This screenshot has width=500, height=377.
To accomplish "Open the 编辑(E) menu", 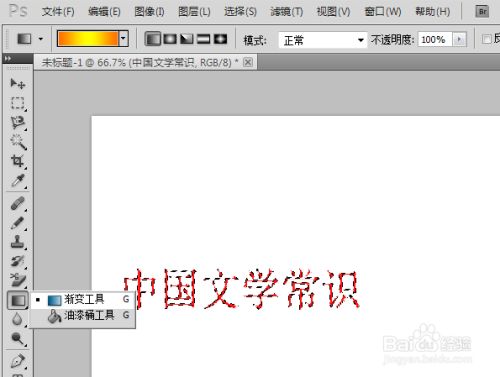I will pos(104,12).
